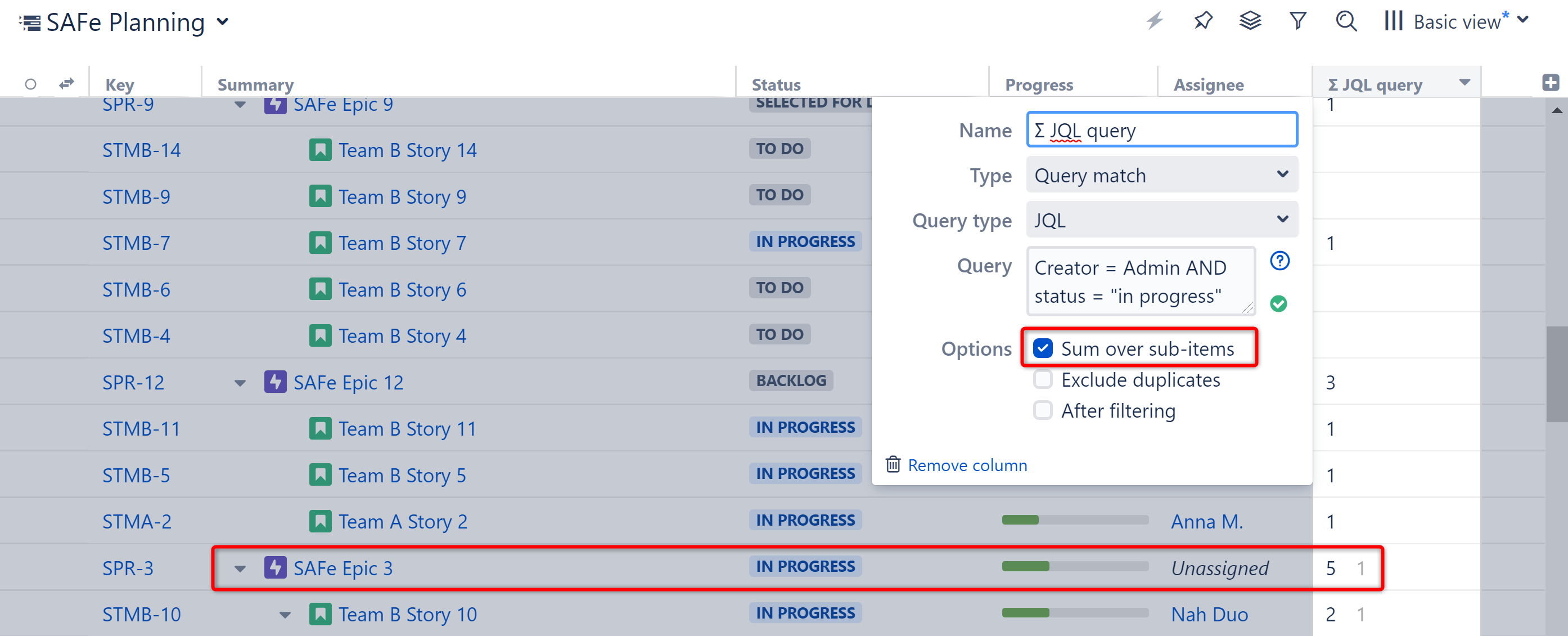Viewport: 1568px width, 636px height.
Task: Click the add column plus icon
Action: click(x=1551, y=83)
